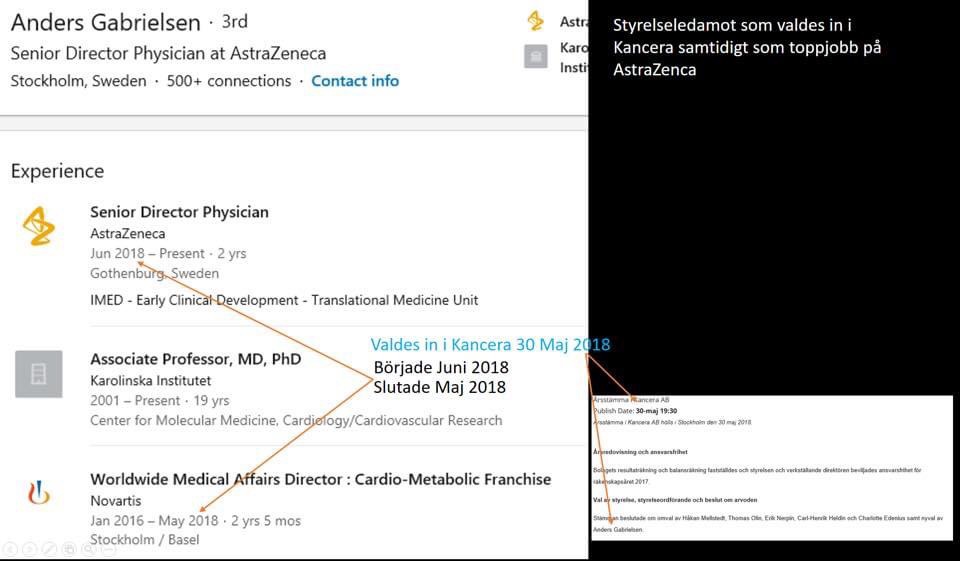Open the slideshow pen tool icon
Image resolution: width=960 pixels, height=561 pixels.
(49, 549)
